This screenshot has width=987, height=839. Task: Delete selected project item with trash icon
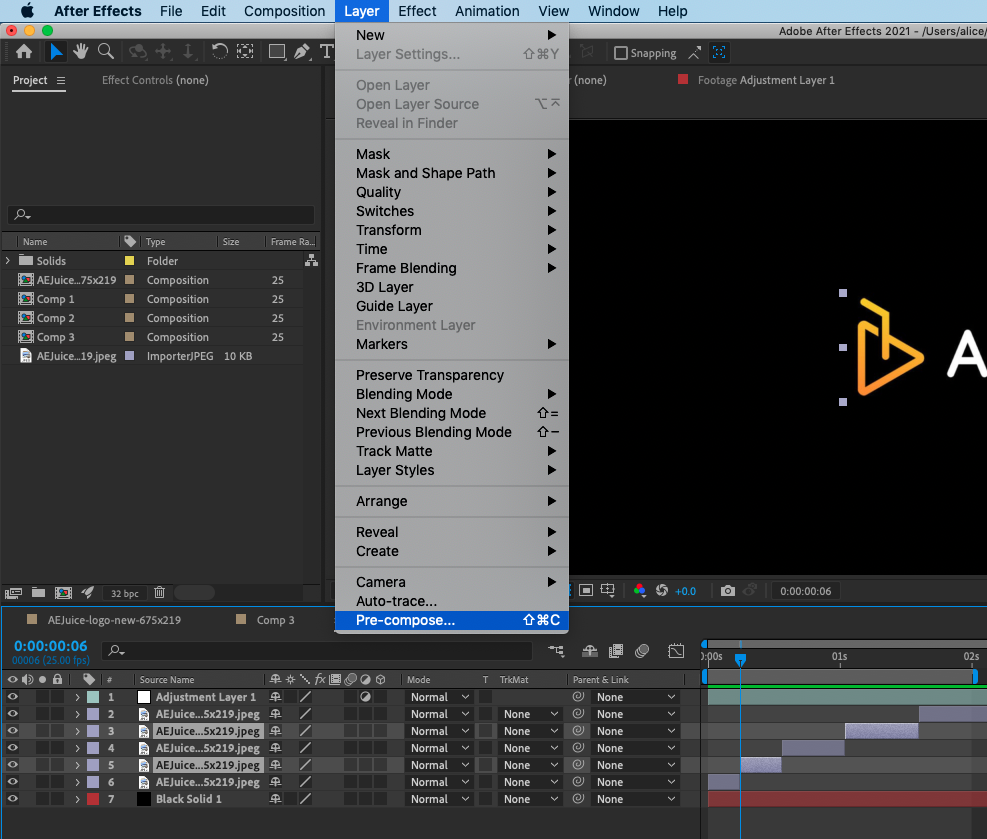pos(160,593)
